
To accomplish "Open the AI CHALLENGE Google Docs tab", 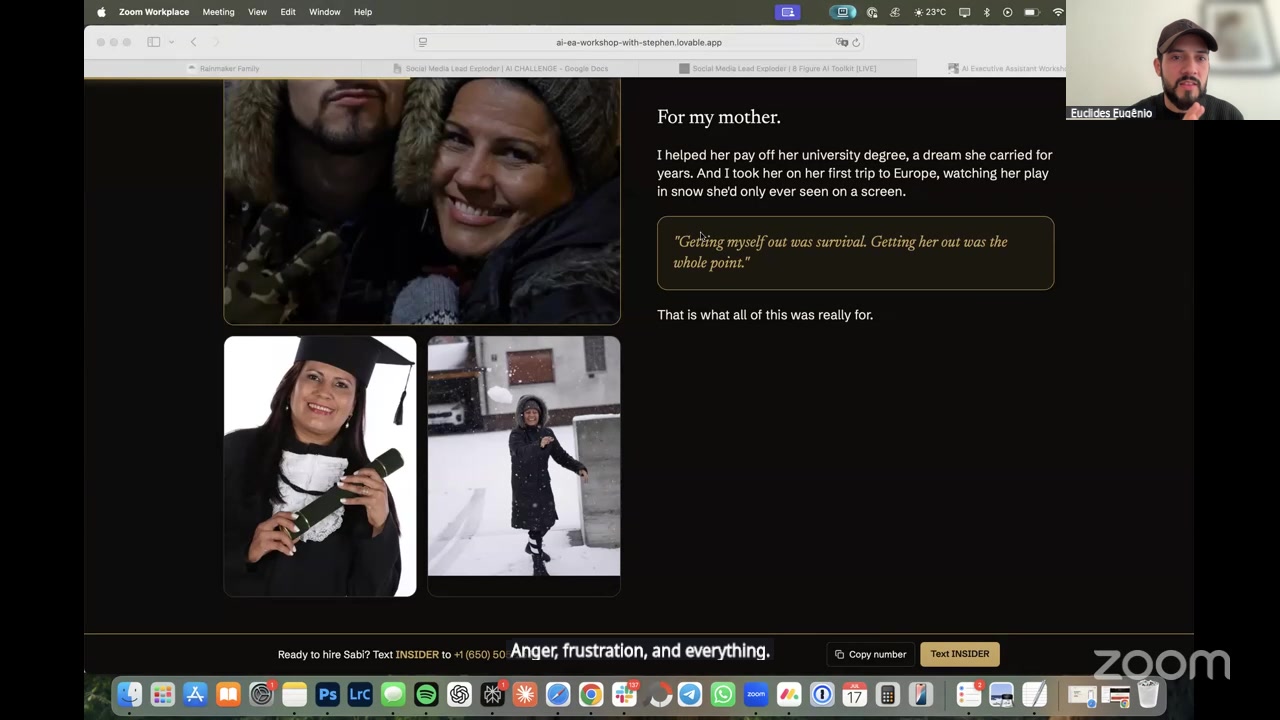I will (500, 68).
